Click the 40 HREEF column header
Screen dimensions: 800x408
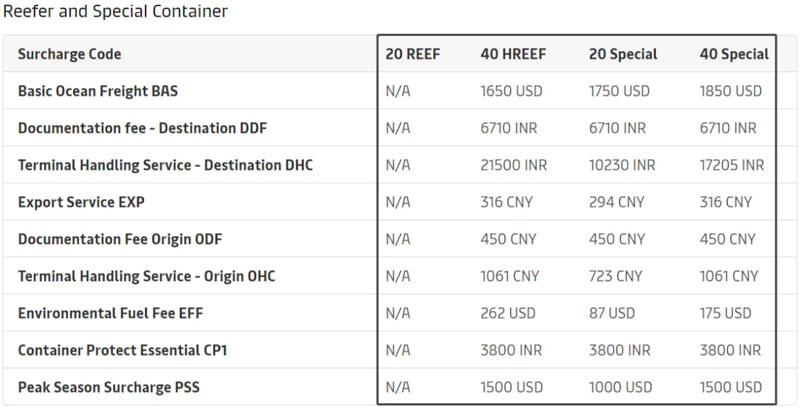pos(512,54)
